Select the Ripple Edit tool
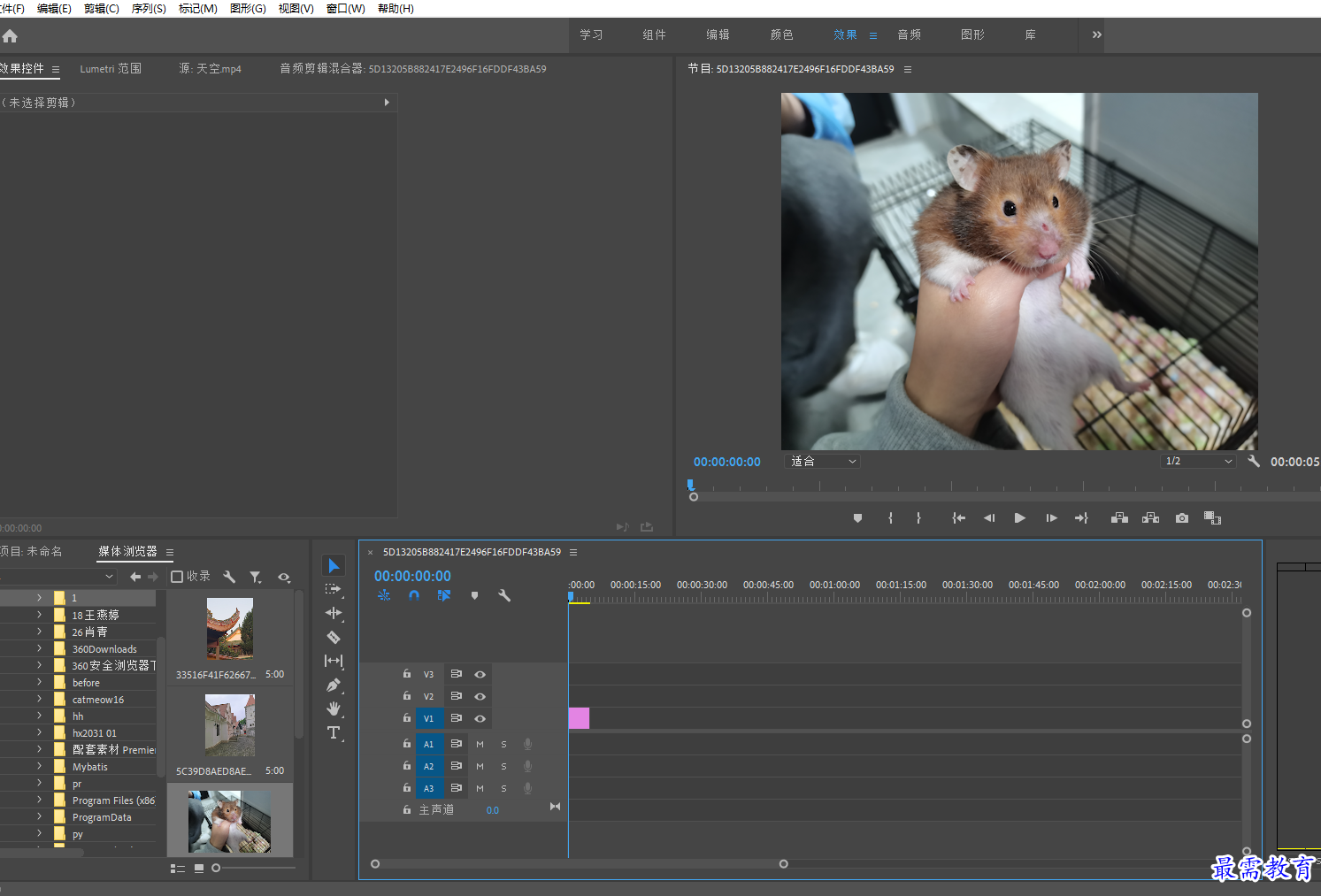Viewport: 1321px width, 896px height. point(334,613)
